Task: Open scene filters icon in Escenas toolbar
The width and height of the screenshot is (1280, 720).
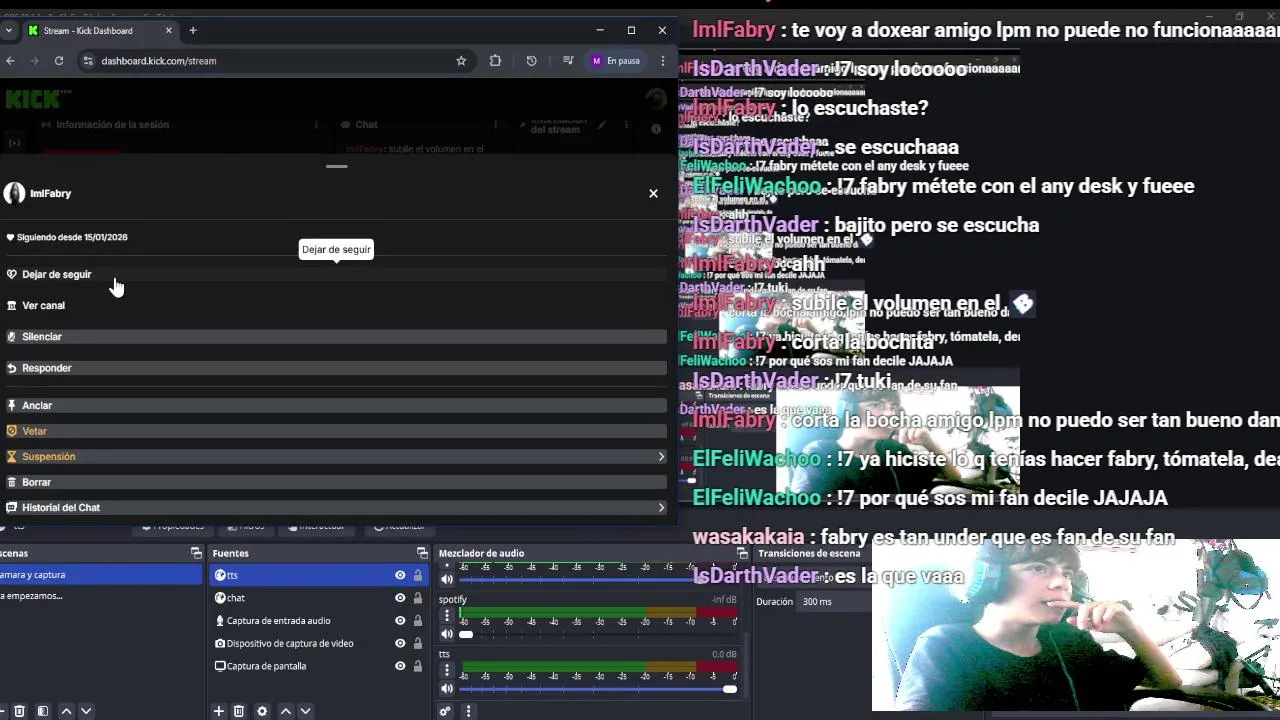Action: (42, 711)
